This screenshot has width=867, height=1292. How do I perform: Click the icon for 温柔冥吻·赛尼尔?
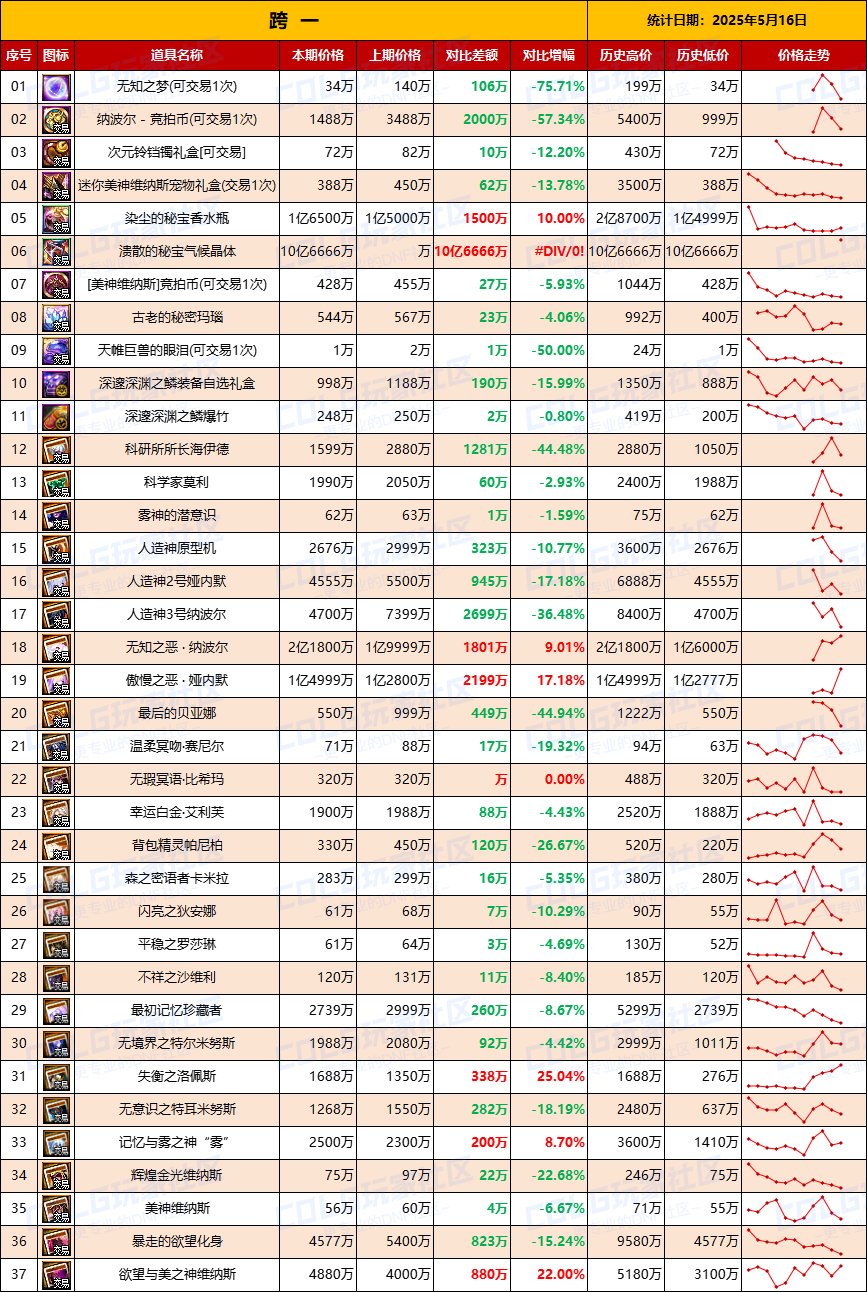(56, 747)
